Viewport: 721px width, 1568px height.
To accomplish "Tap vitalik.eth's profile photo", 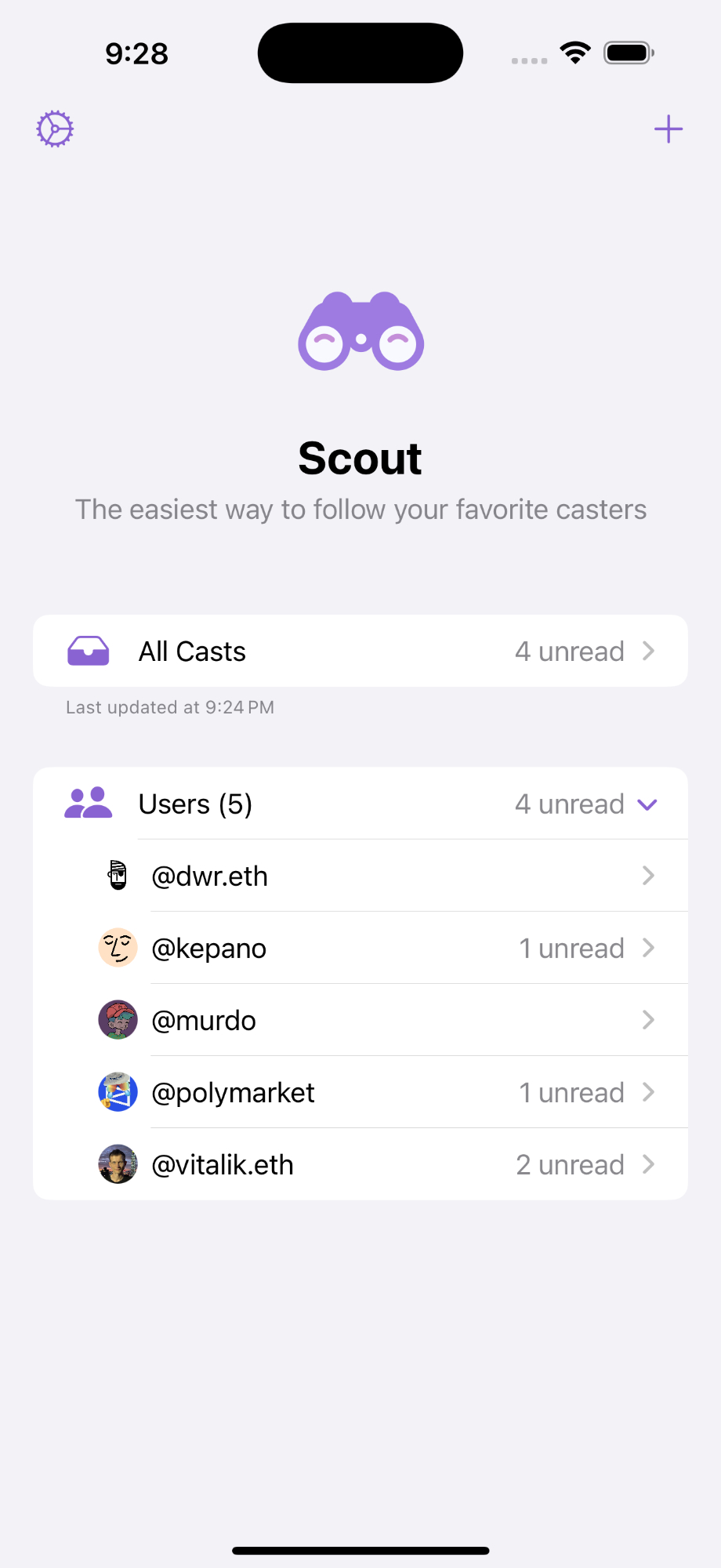I will (x=118, y=1164).
